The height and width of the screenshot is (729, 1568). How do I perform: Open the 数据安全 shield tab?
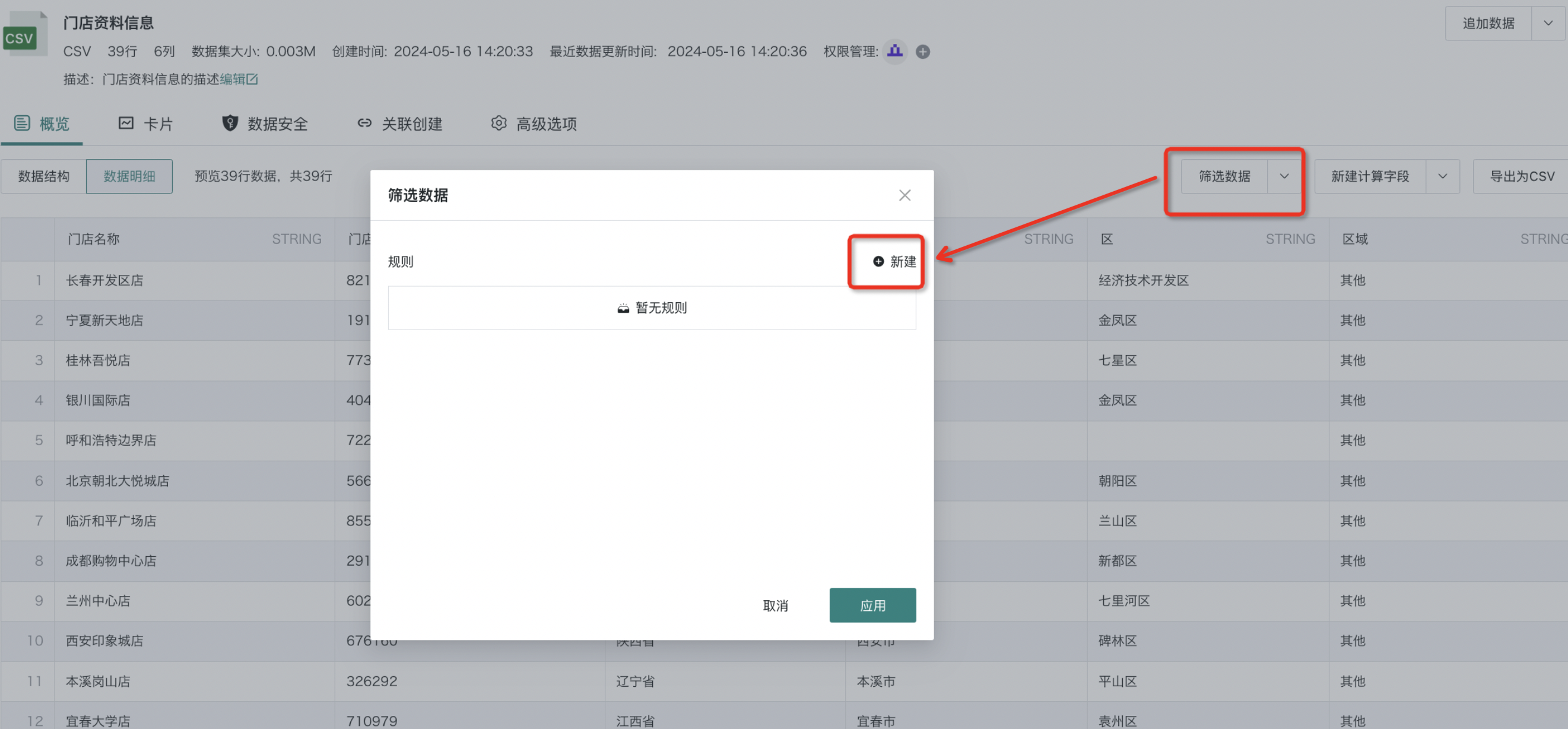tap(265, 124)
